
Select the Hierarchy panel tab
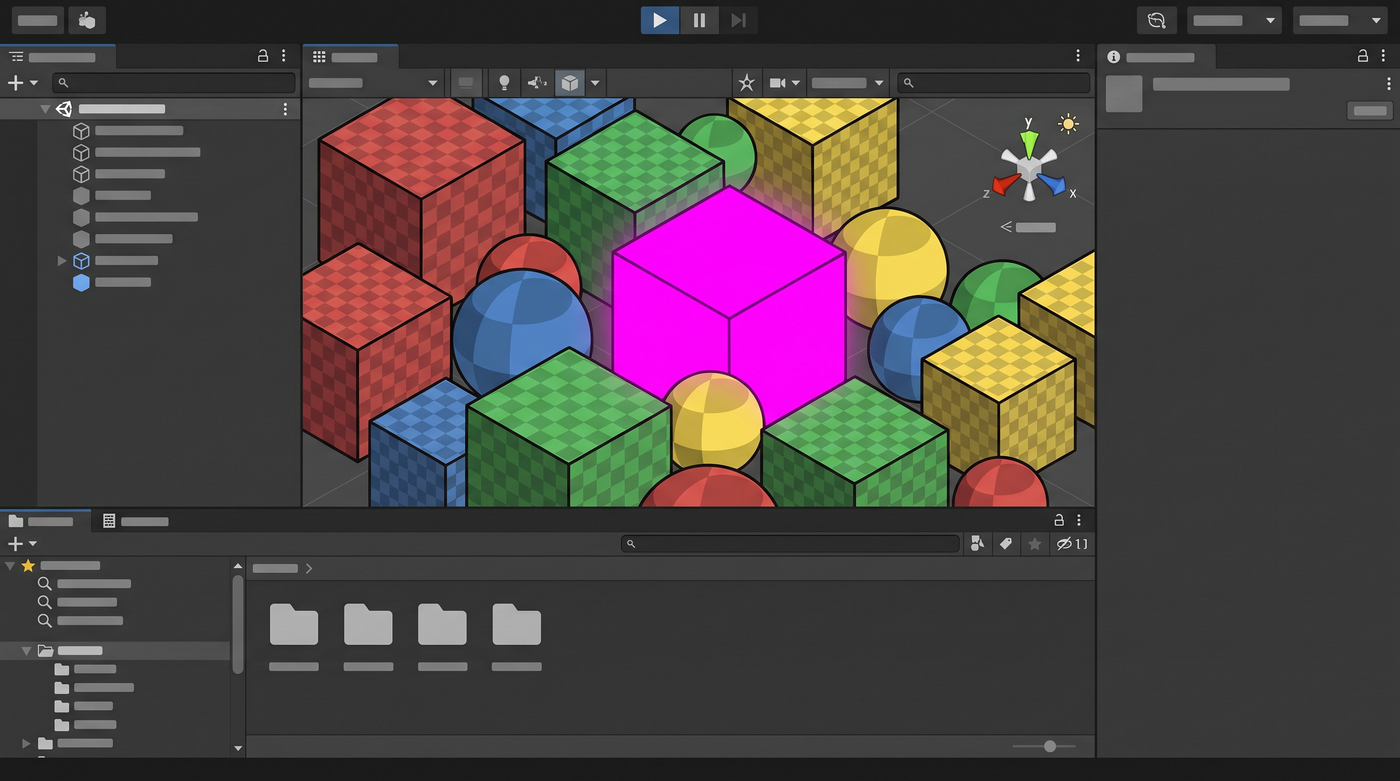click(58, 57)
